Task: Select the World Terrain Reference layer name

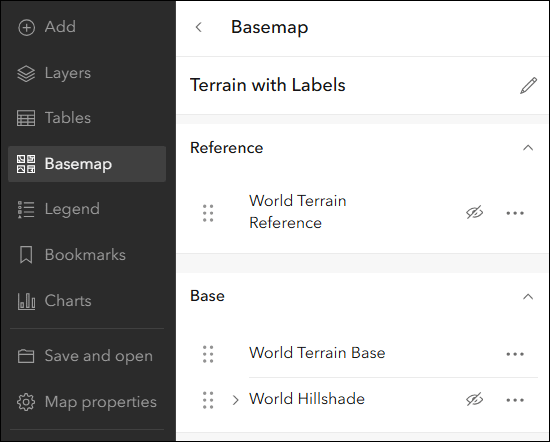Action: tap(298, 212)
